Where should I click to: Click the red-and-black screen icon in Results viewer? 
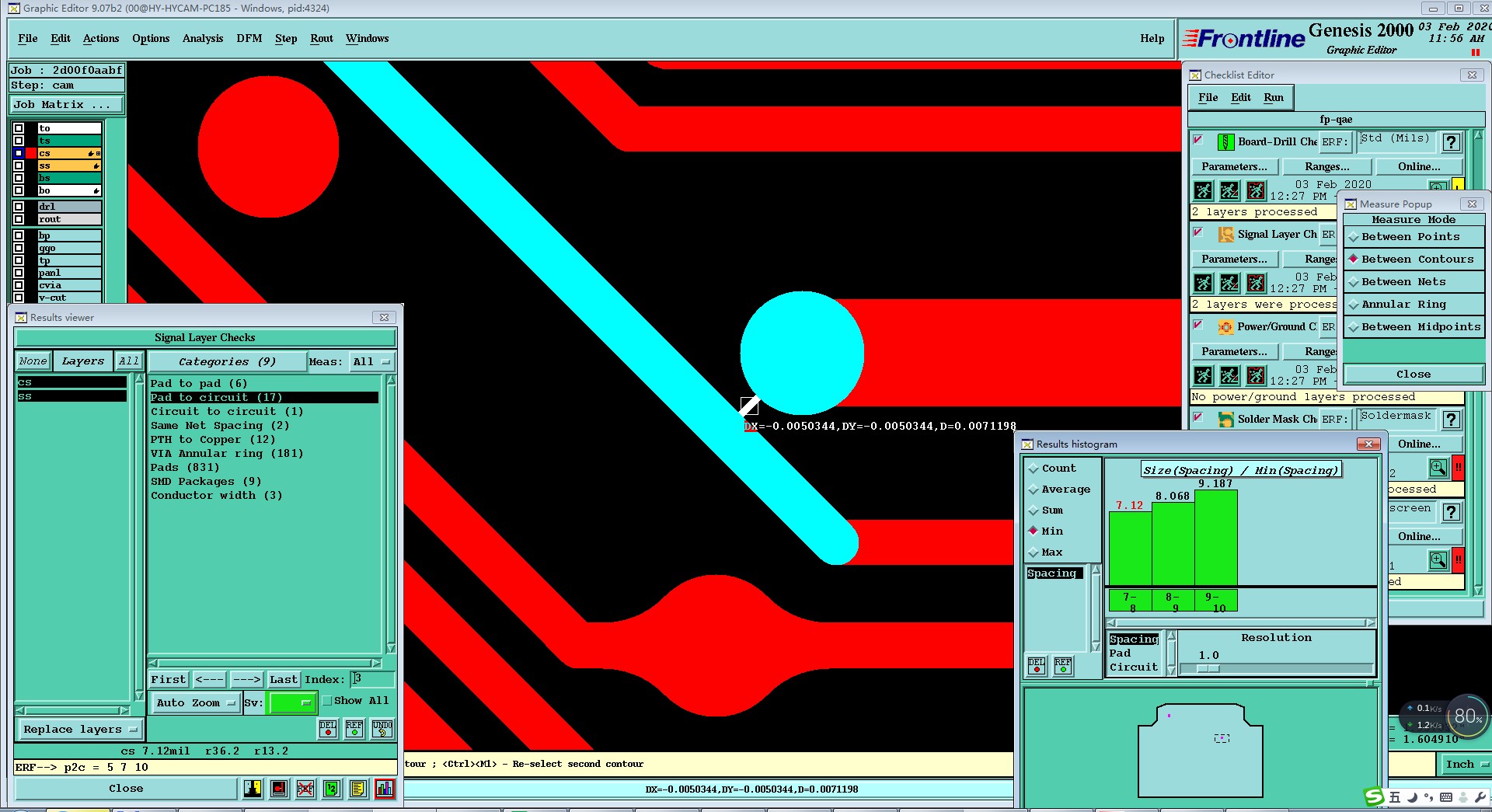pyautogui.click(x=279, y=789)
